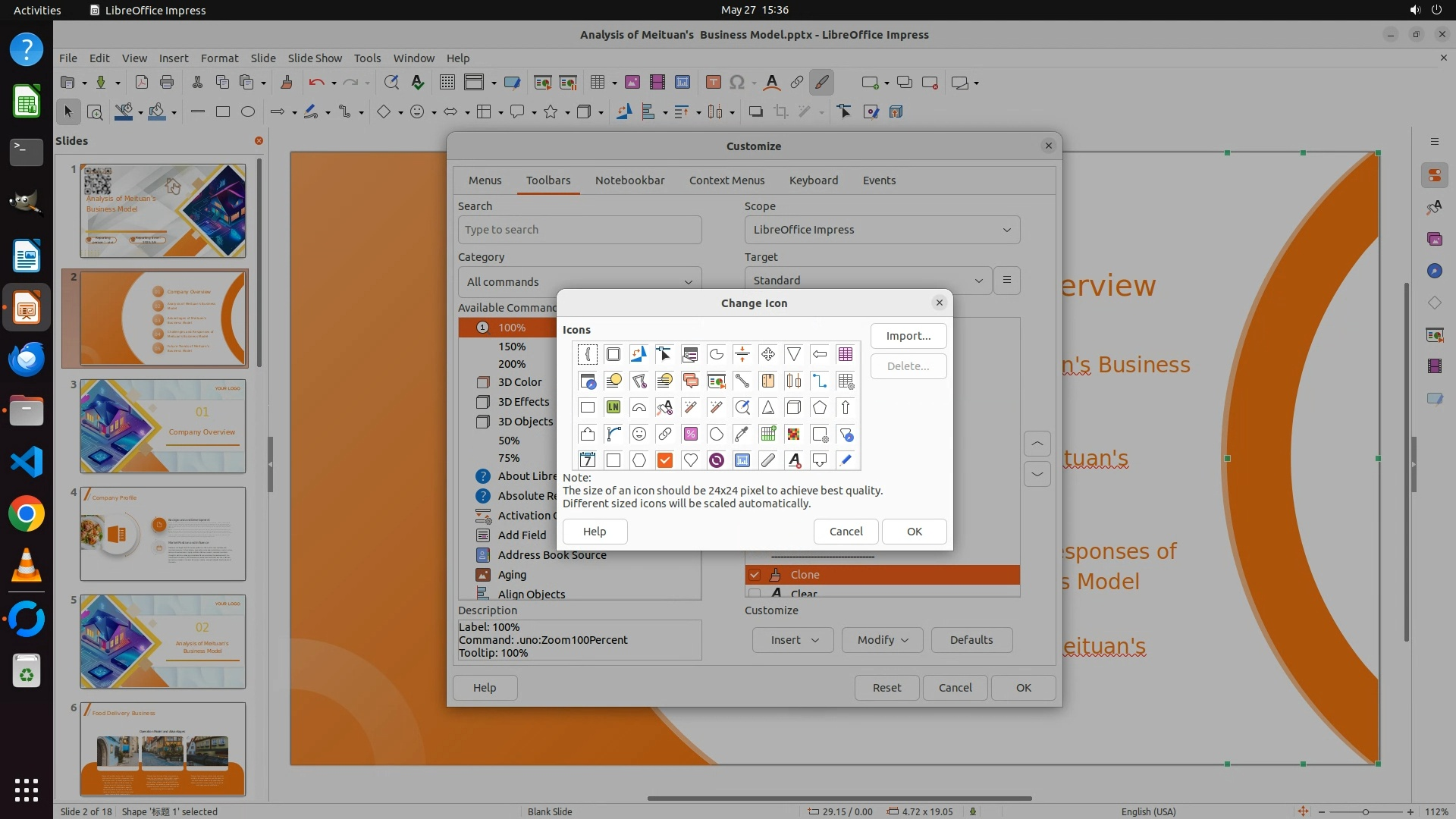Open slide 3 thumbnail Company Overview
The height and width of the screenshot is (819, 1456).
(x=163, y=426)
